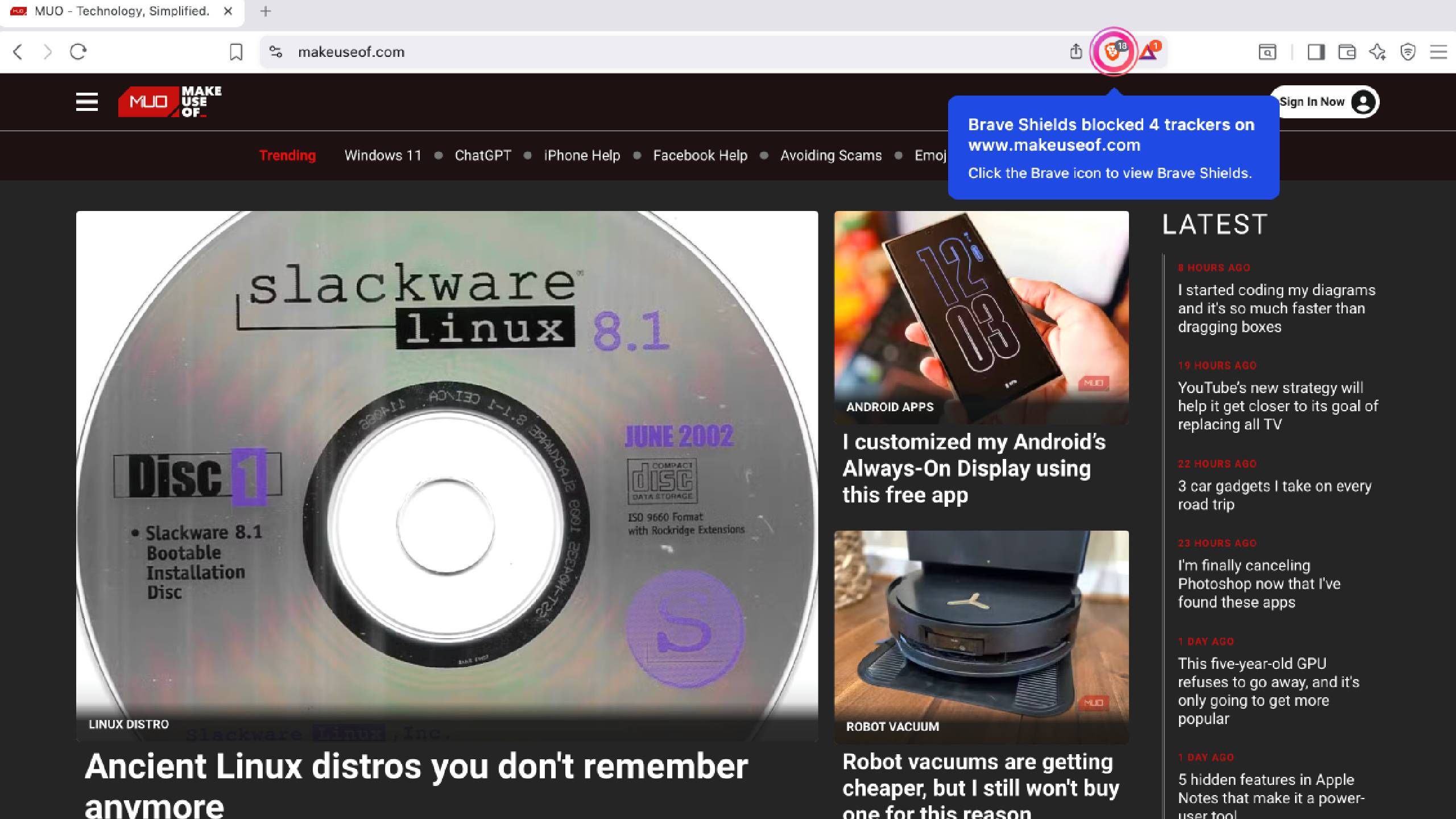Open Brave Rewards triangle icon
This screenshot has width=1456, height=819.
pyautogui.click(x=1149, y=52)
